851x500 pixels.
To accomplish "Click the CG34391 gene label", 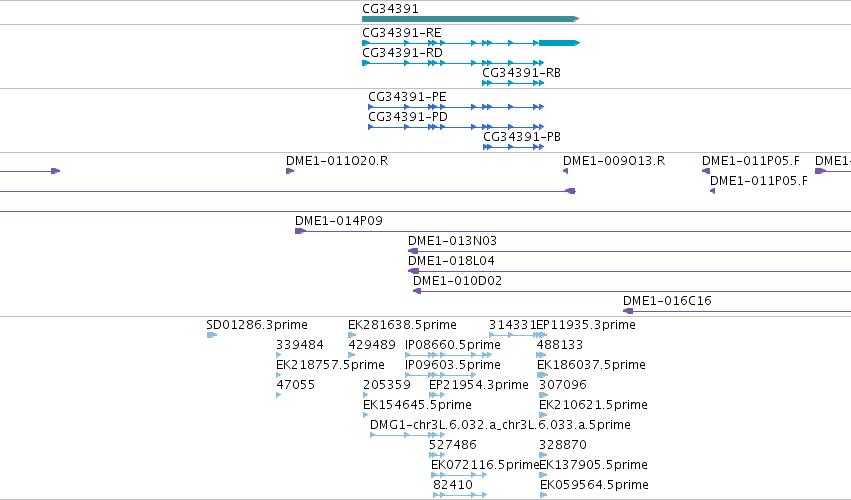I will tap(390, 9).
